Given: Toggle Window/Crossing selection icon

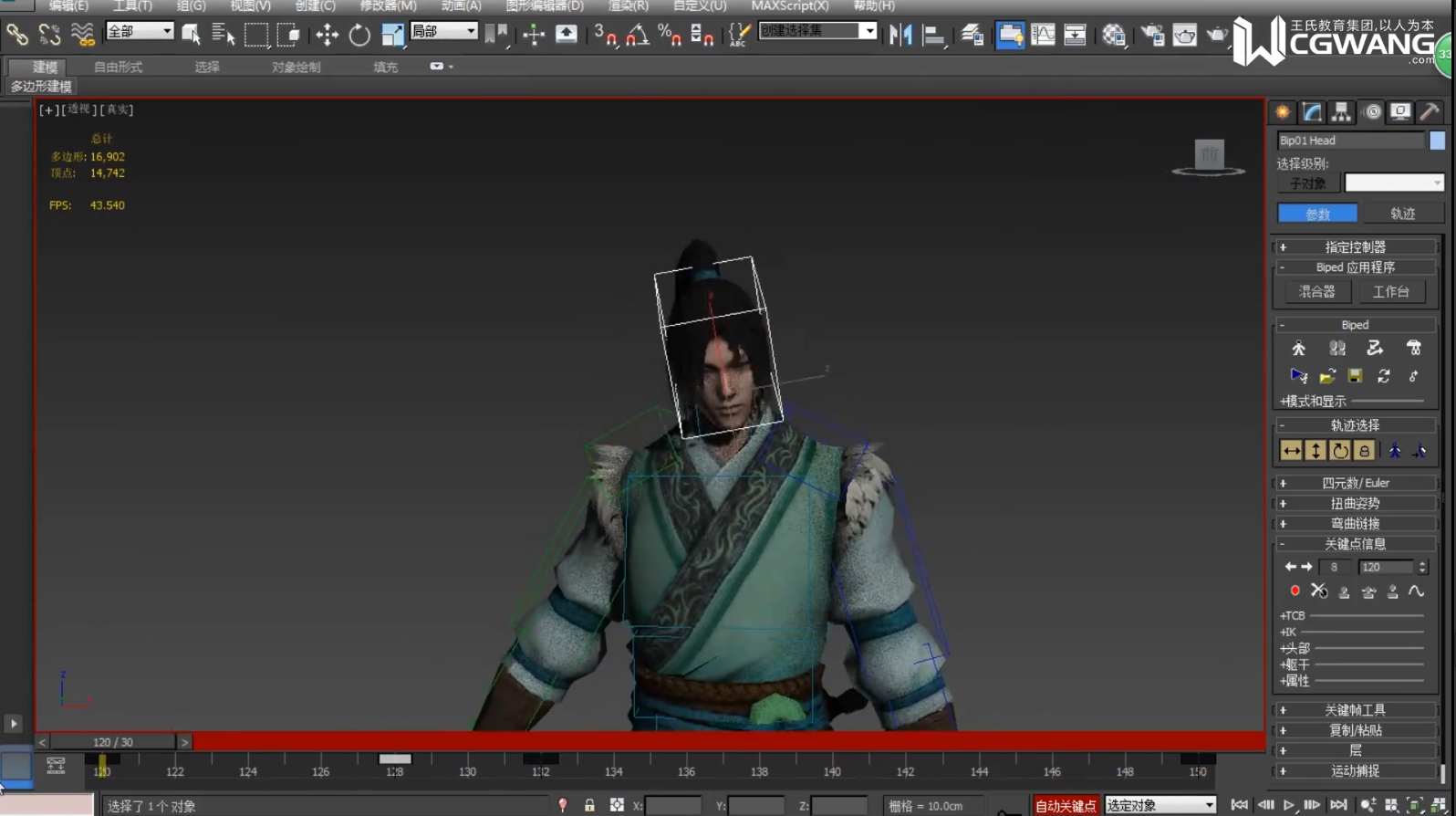Looking at the screenshot, I should coord(288,35).
